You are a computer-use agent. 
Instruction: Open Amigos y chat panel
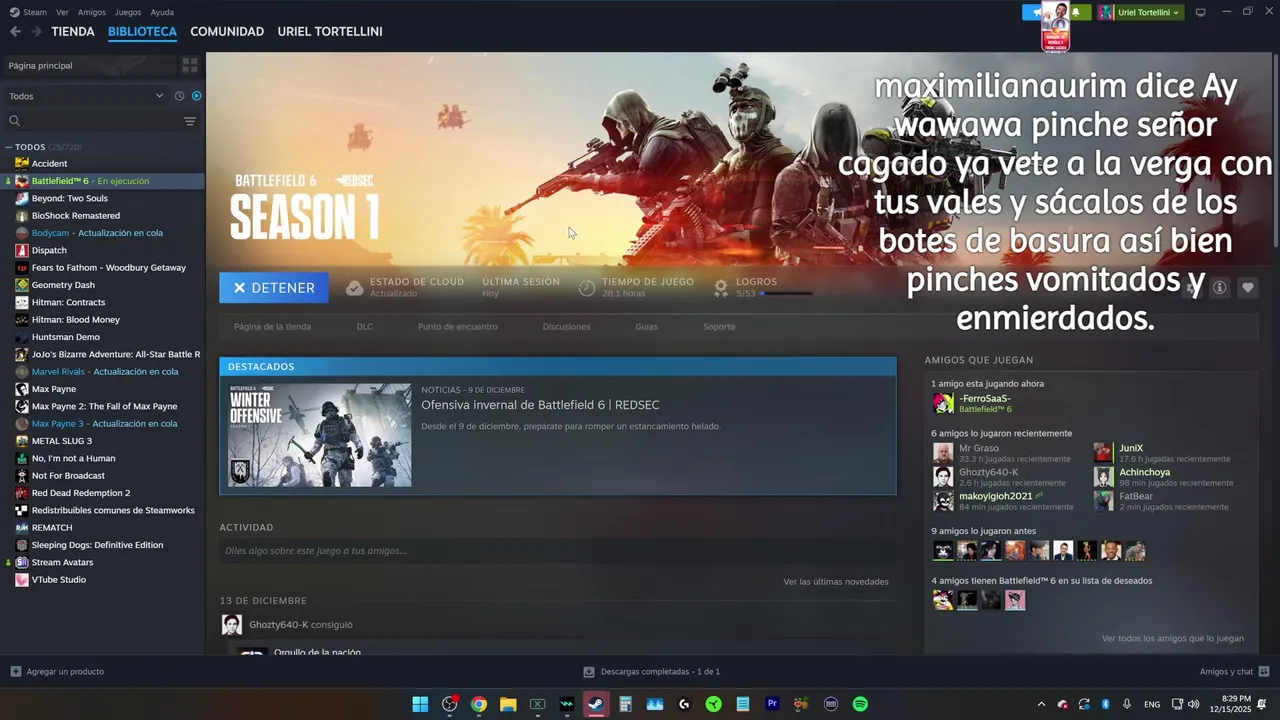(x=1234, y=672)
